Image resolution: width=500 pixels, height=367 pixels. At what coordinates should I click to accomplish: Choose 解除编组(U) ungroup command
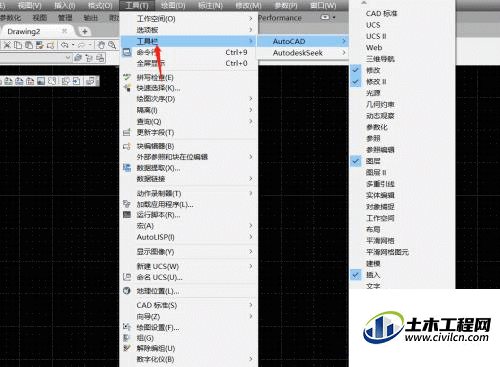pyautogui.click(x=188, y=349)
